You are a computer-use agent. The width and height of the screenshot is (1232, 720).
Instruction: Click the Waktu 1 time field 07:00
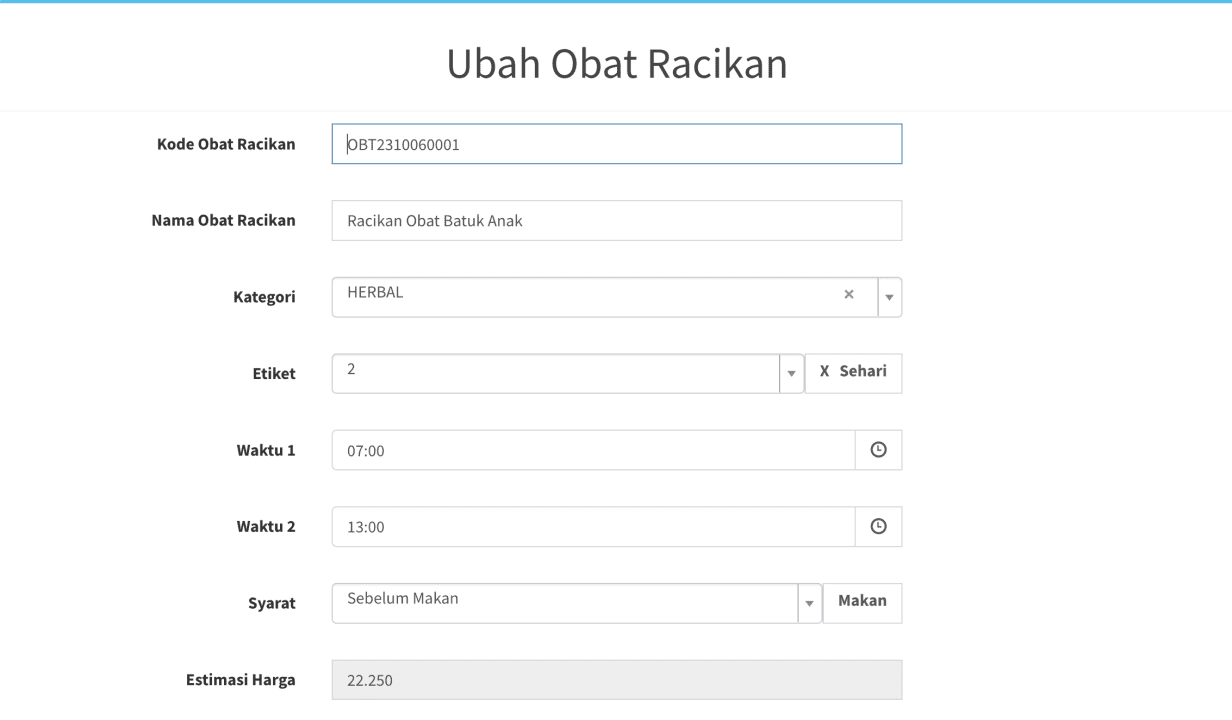594,450
